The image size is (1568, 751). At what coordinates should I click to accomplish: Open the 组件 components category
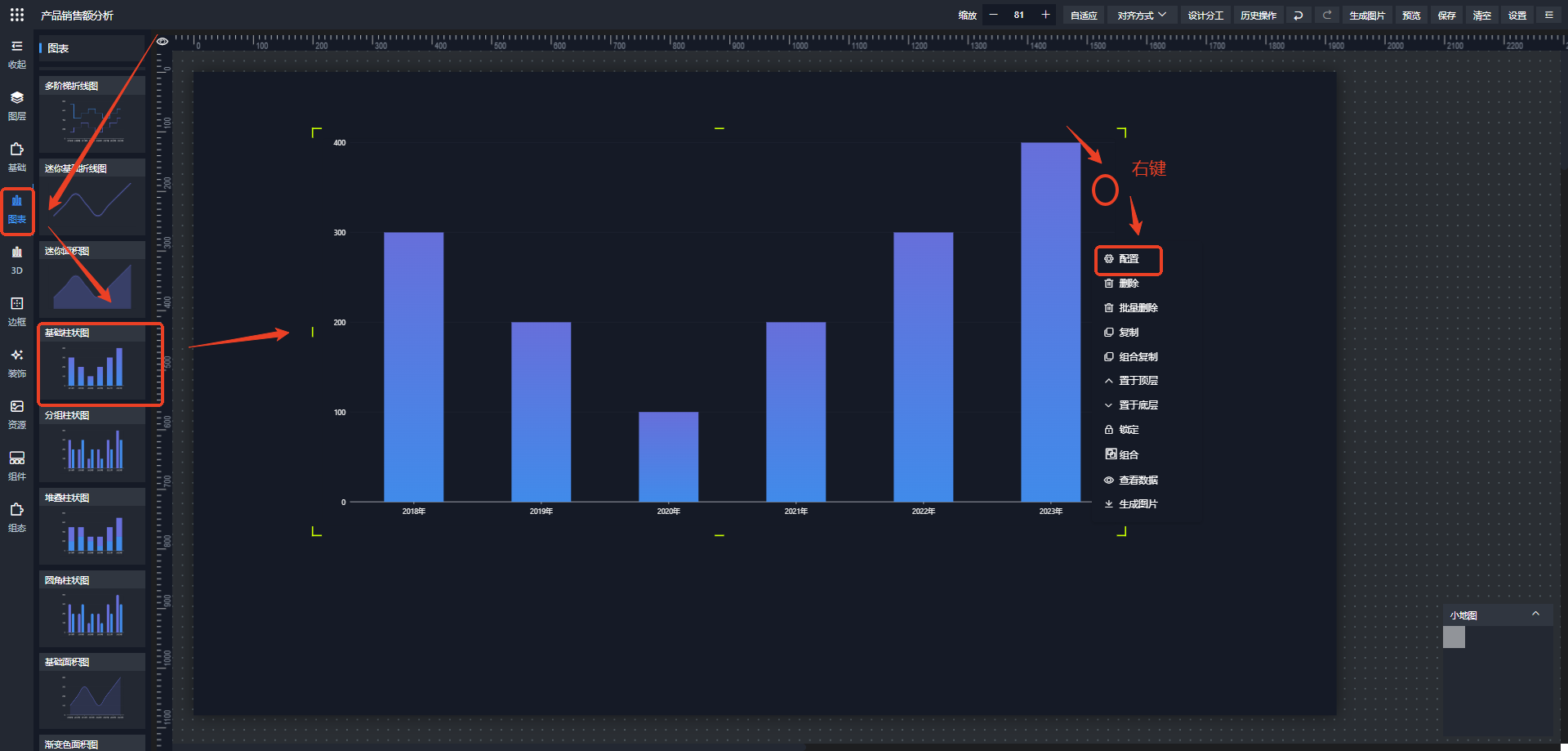[16, 466]
